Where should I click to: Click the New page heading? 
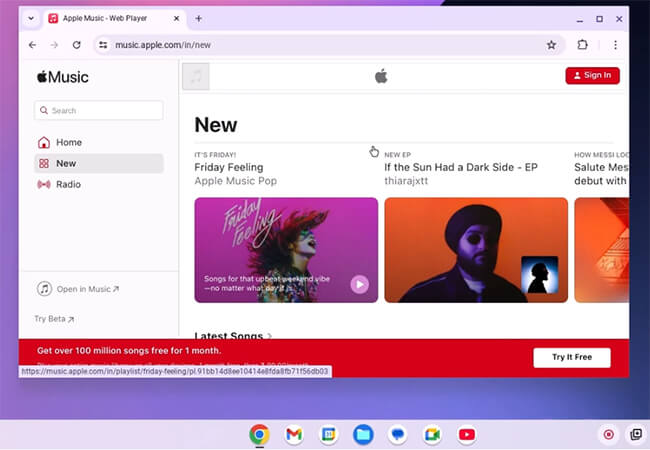tap(216, 125)
